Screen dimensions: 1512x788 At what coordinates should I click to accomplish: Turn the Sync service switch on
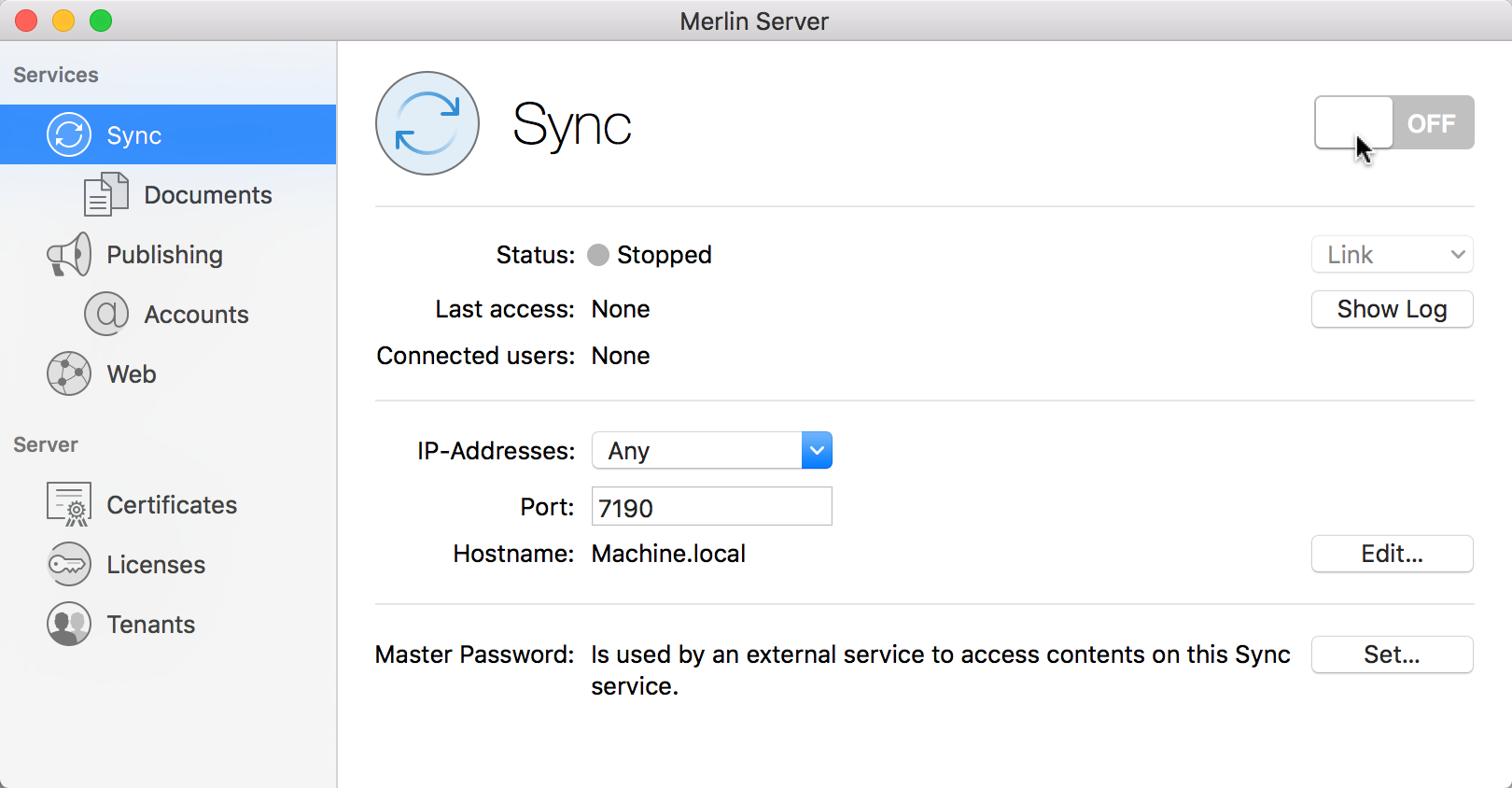[1394, 122]
